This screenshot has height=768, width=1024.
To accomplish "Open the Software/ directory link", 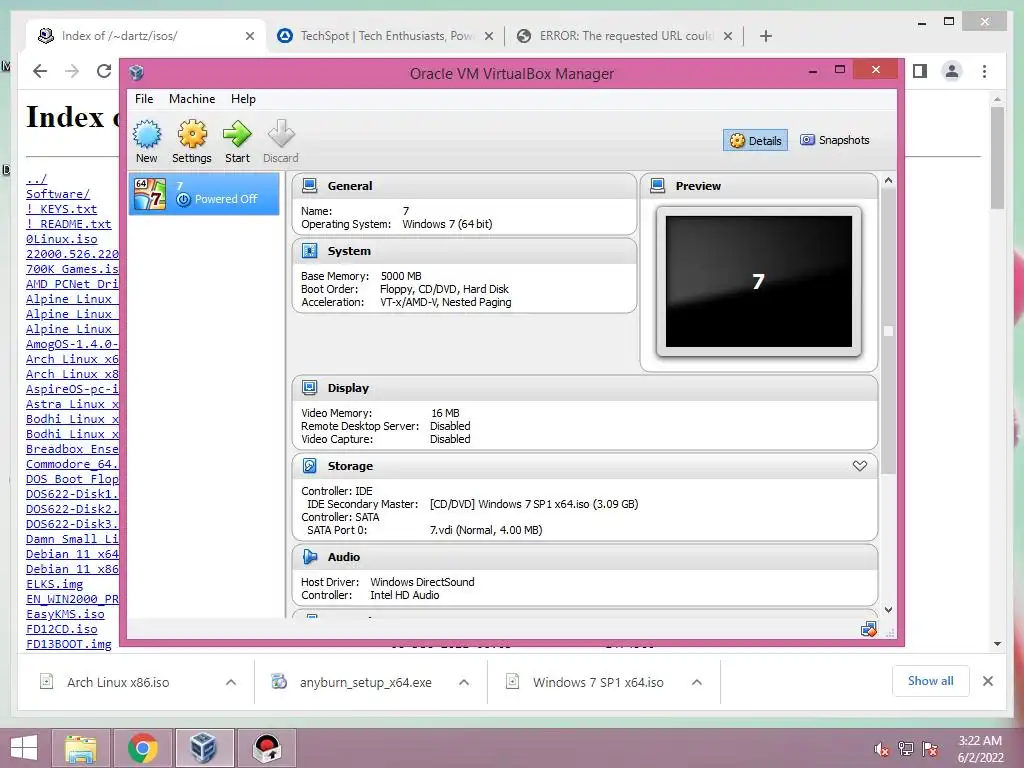I will pos(57,194).
